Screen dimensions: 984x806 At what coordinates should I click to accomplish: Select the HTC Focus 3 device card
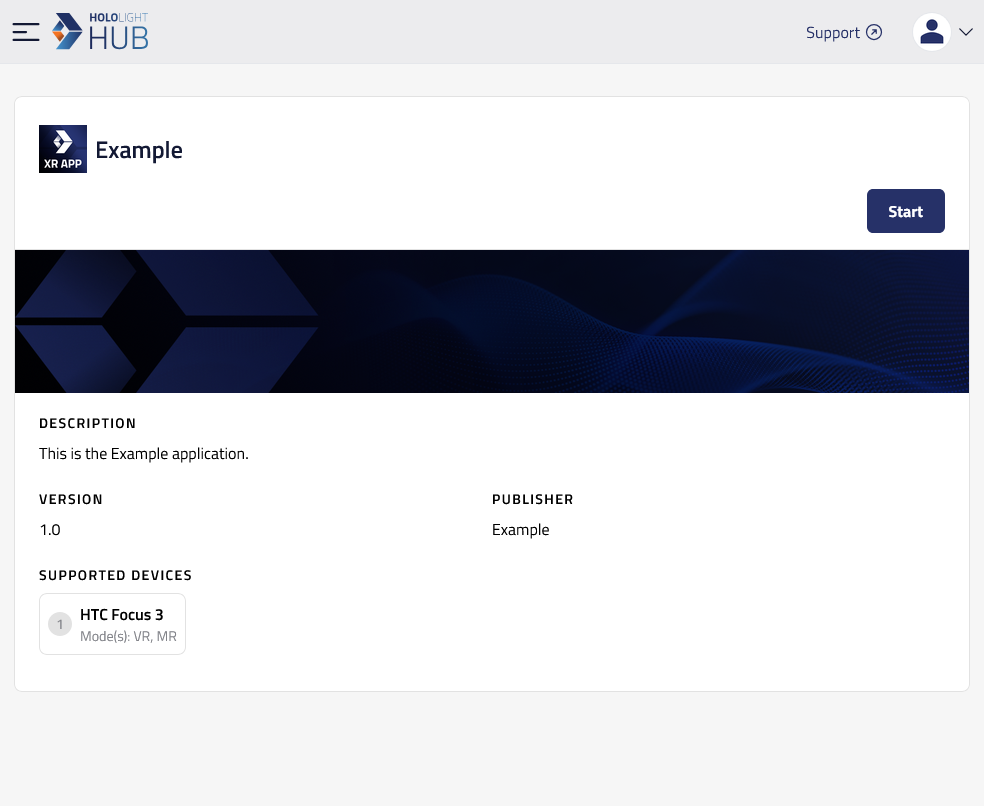[x=112, y=624]
